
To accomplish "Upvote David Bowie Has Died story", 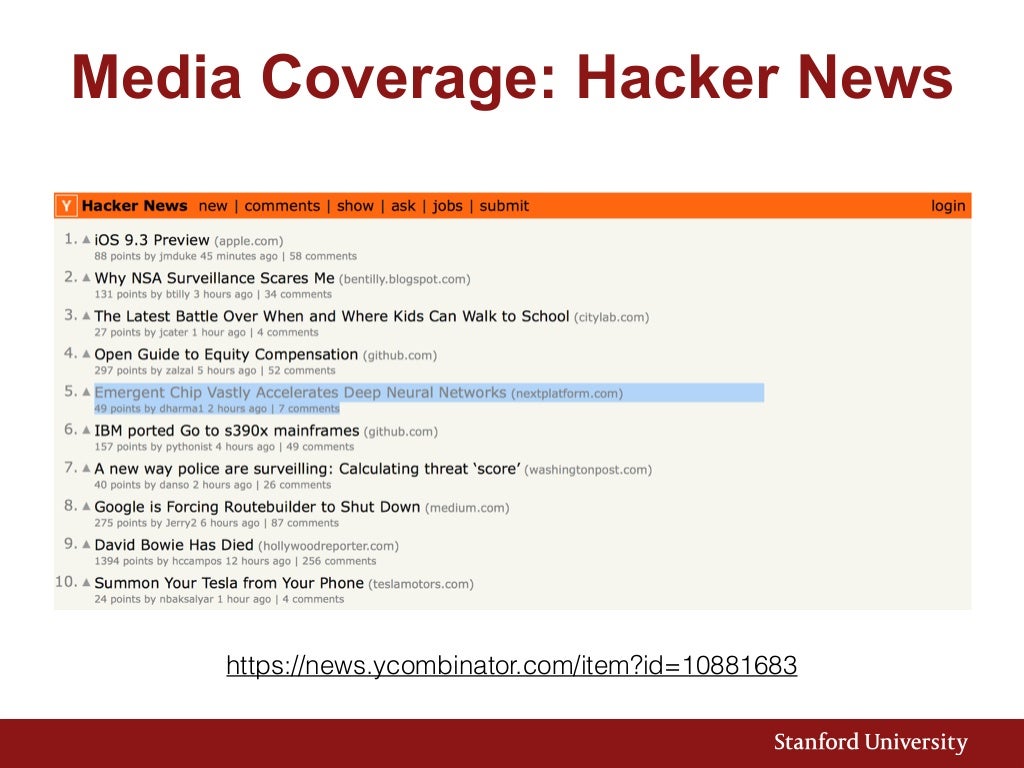I will point(86,544).
